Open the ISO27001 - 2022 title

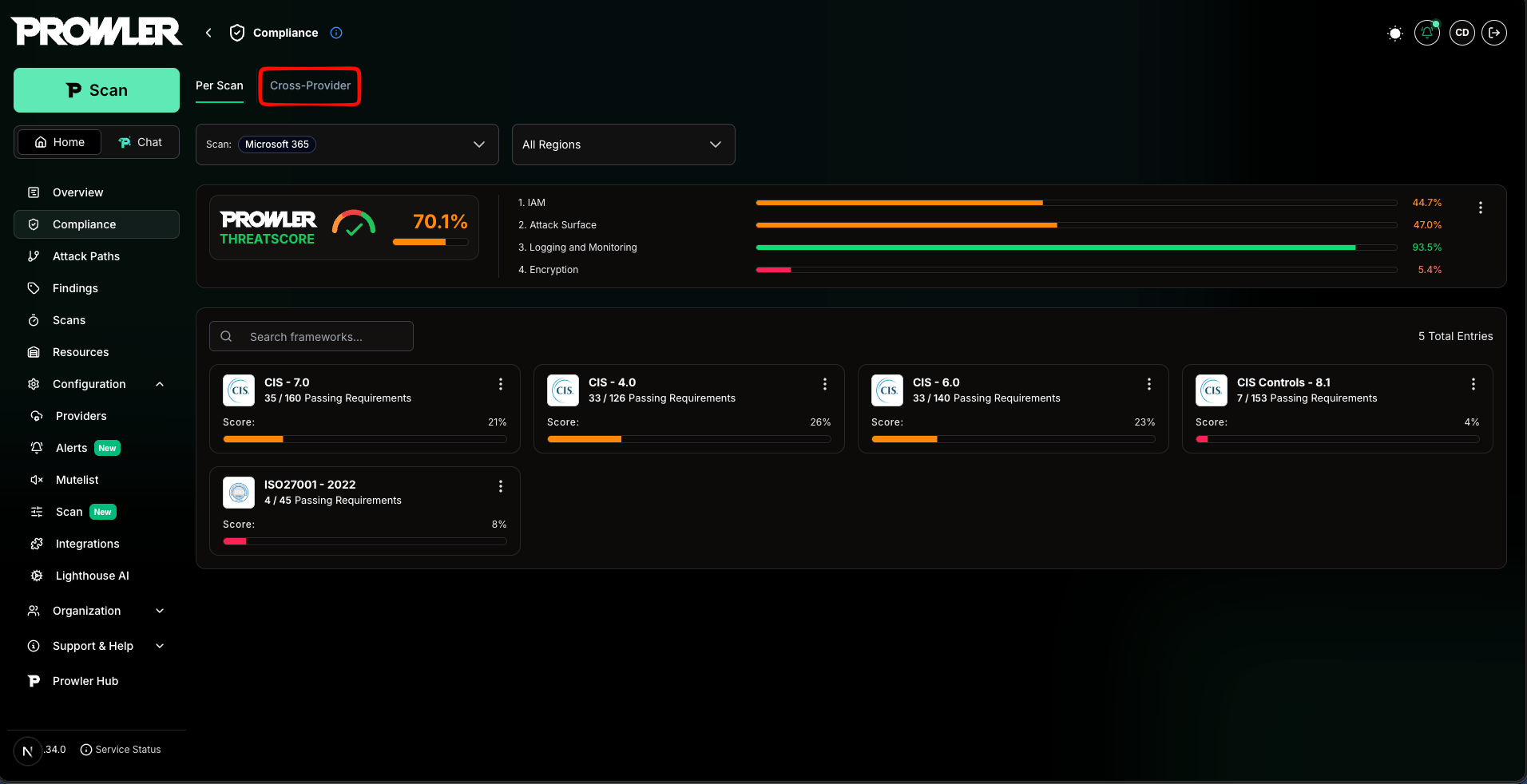[310, 485]
